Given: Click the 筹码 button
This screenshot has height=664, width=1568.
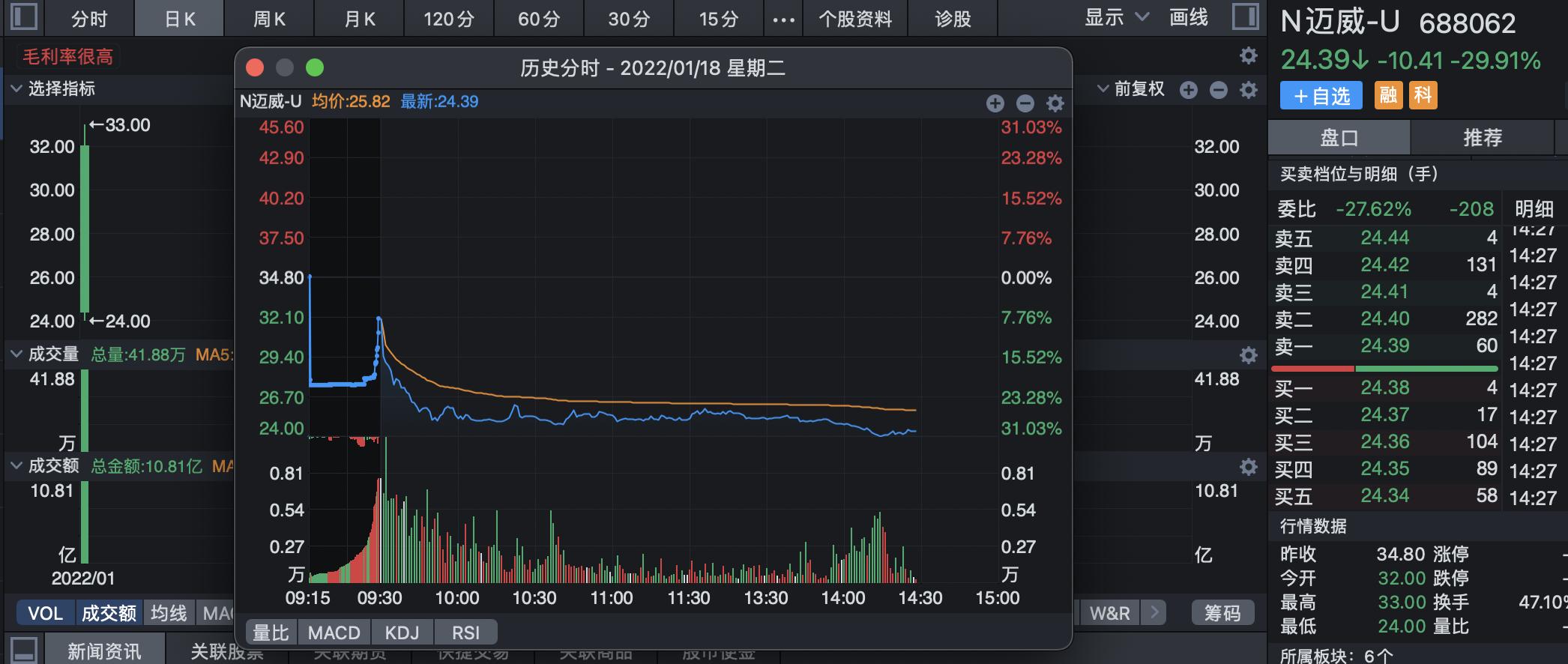Looking at the screenshot, I should click(1222, 613).
